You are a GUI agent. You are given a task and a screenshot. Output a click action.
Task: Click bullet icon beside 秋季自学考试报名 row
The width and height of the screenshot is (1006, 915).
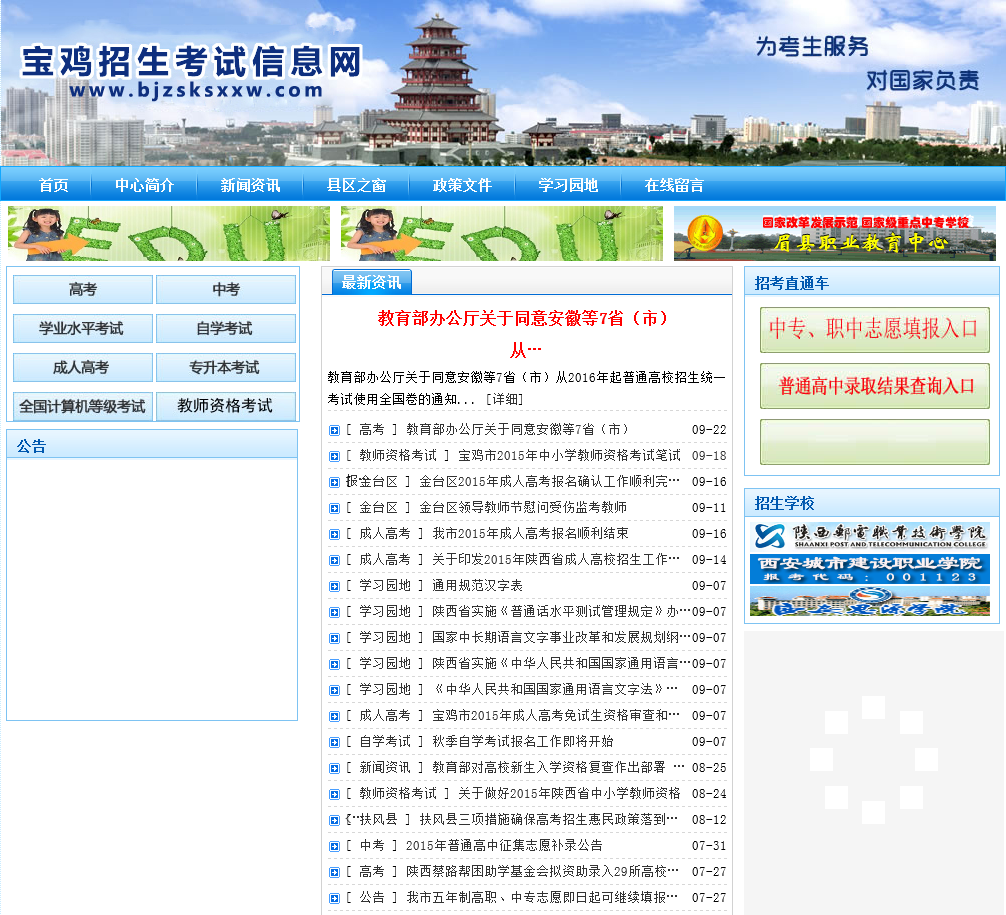click(334, 742)
